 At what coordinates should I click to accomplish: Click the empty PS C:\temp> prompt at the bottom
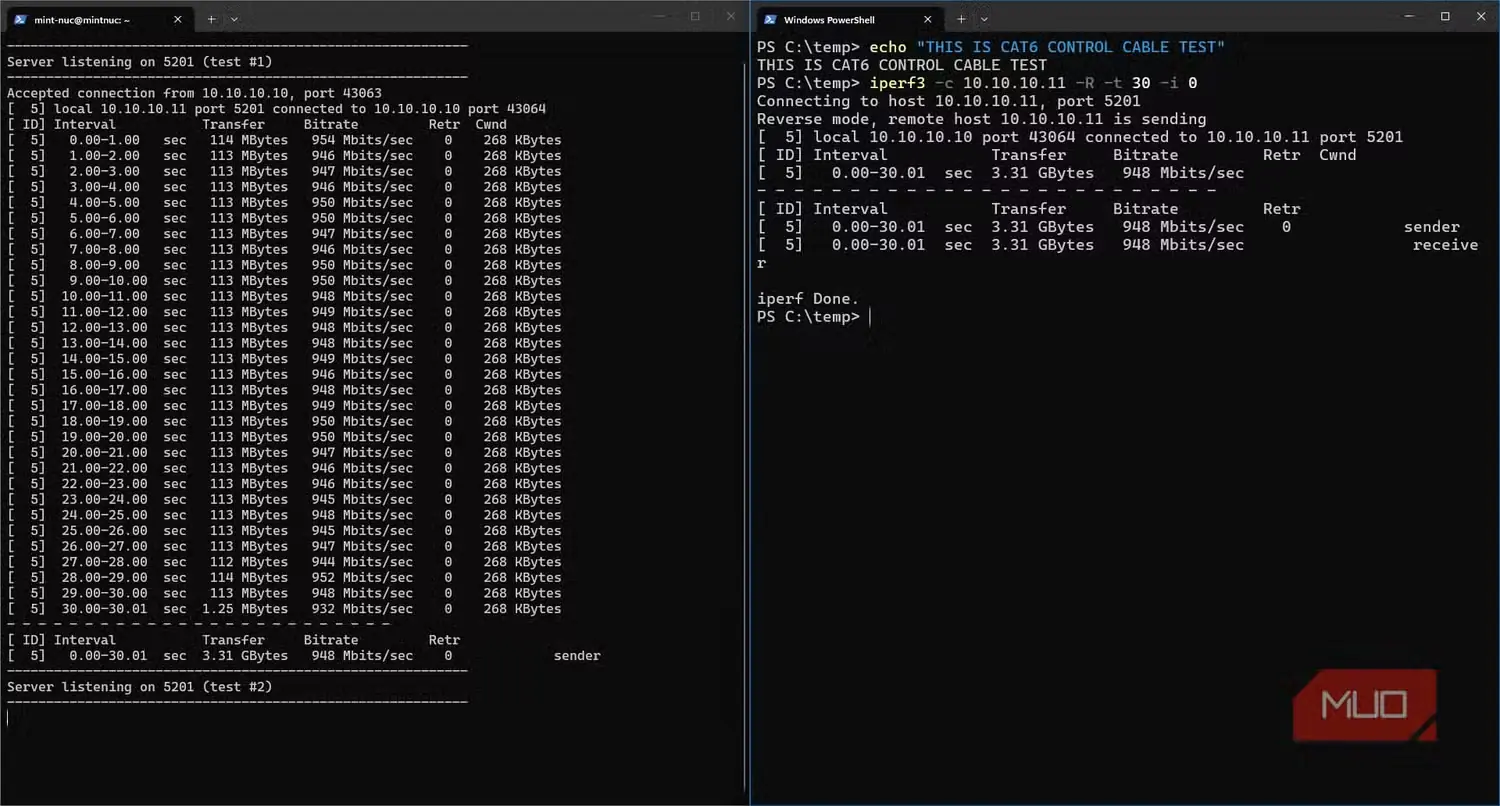pyautogui.click(x=808, y=316)
